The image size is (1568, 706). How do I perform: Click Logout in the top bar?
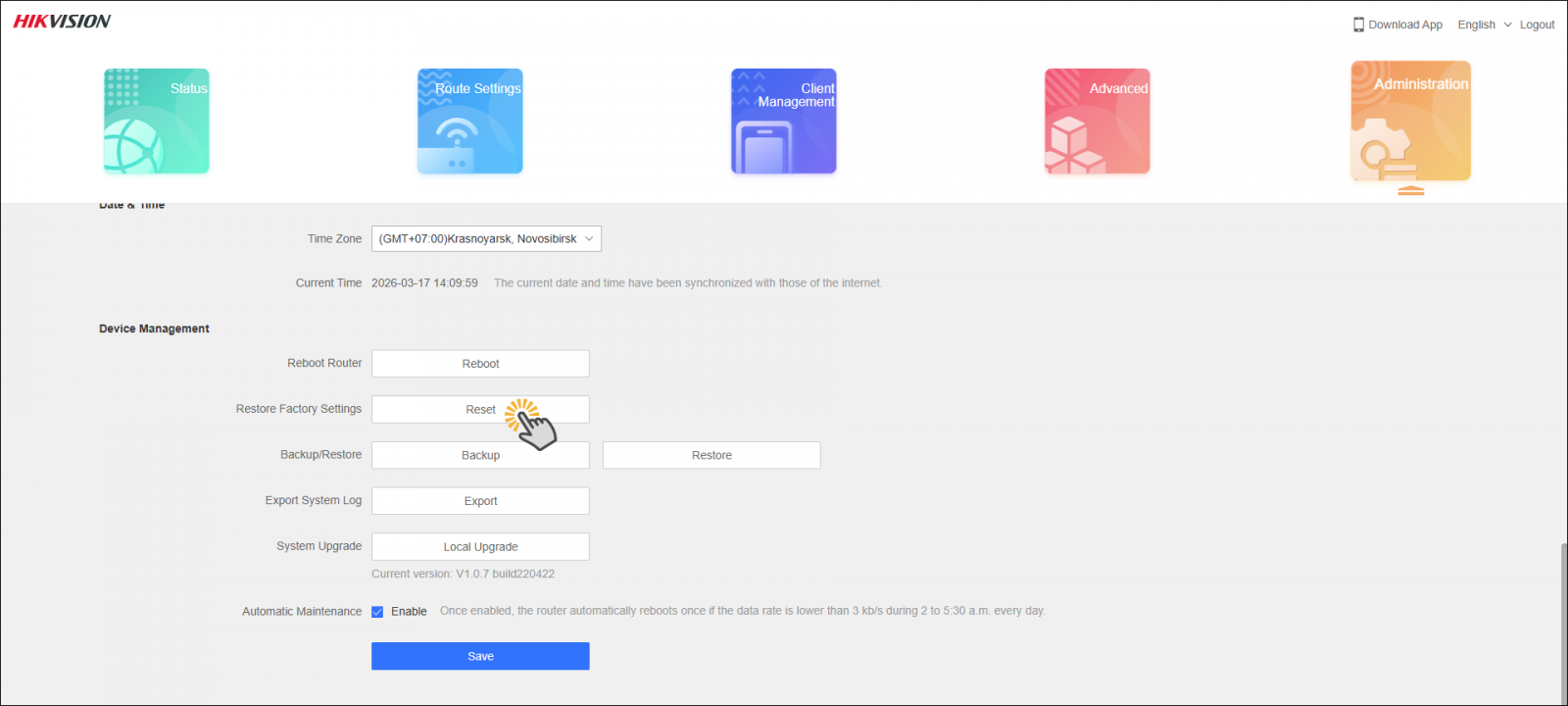click(x=1537, y=25)
